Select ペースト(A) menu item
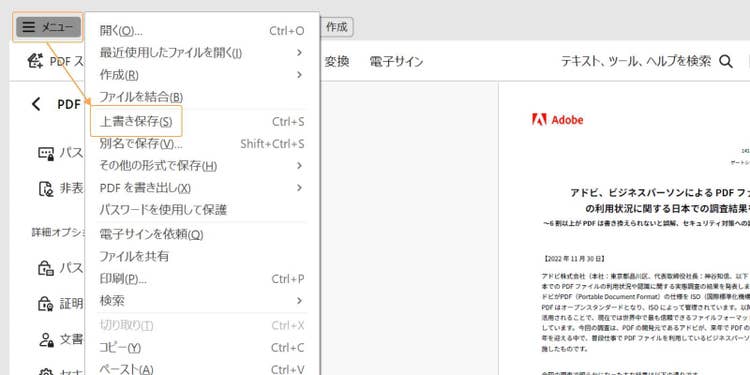The image size is (750, 375). click(x=201, y=369)
